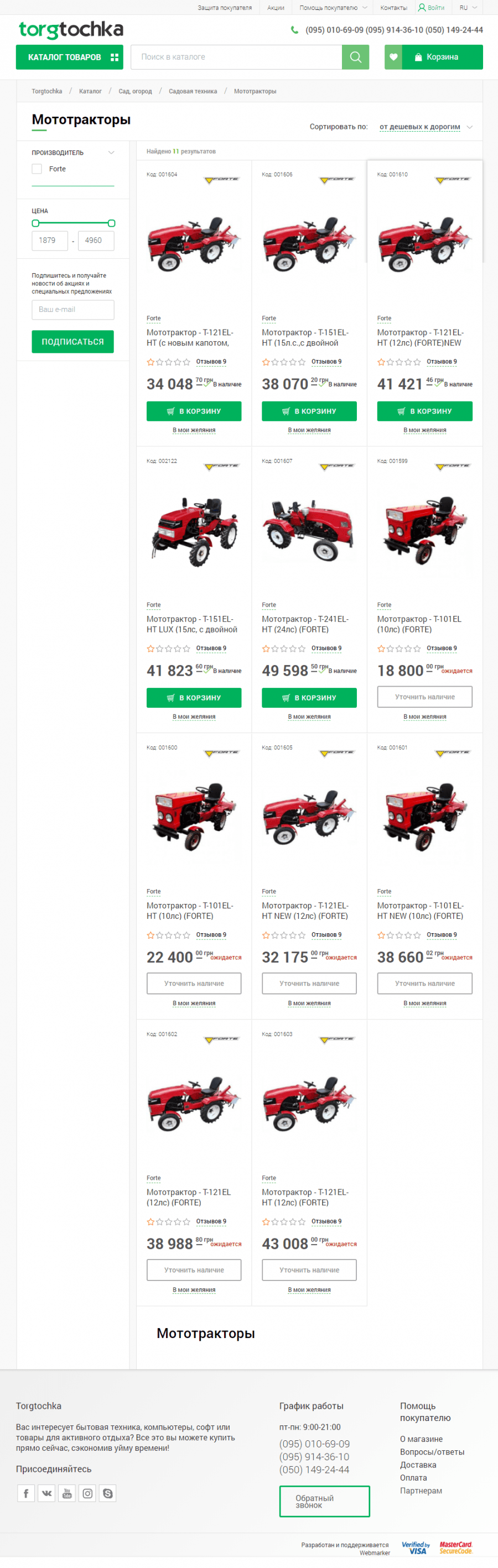
Task: Open the RU language dropdown
Action: point(468,8)
